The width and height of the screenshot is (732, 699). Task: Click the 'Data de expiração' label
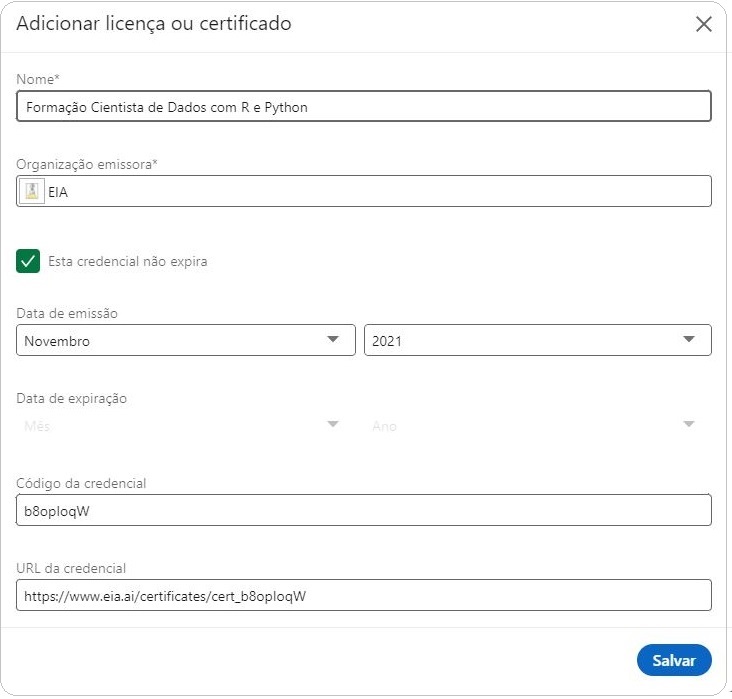coord(72,399)
